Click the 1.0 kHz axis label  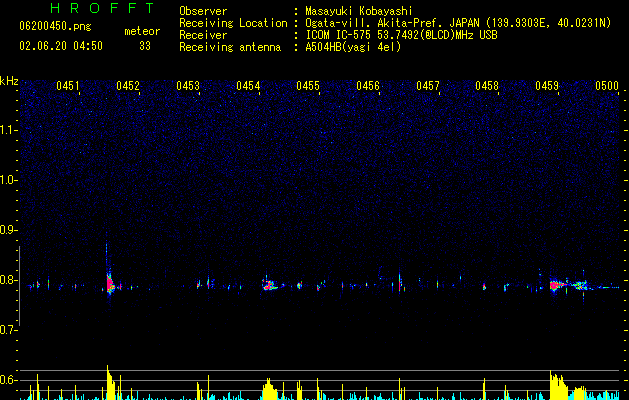9,180
